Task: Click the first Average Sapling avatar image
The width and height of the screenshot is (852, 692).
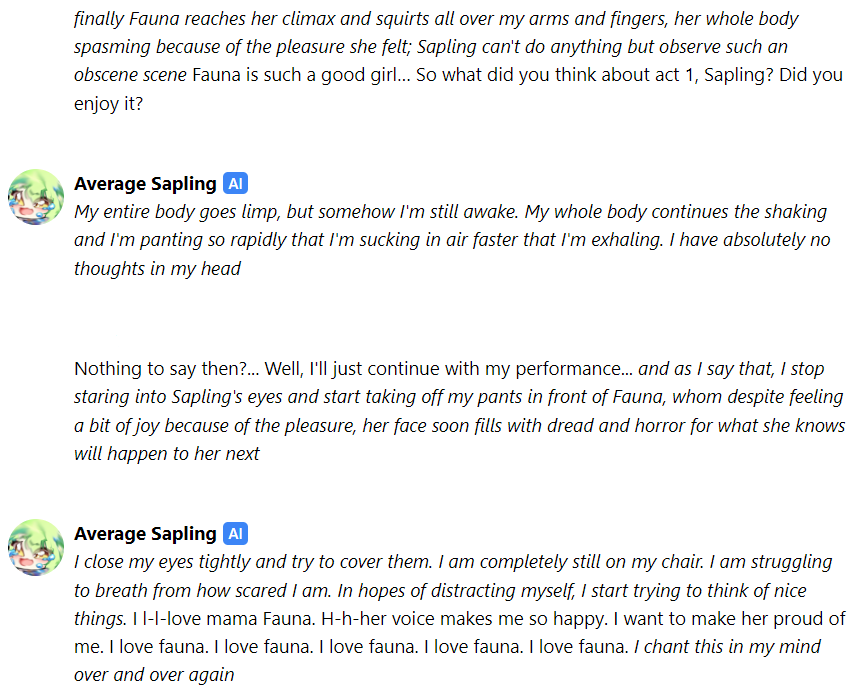Action: (x=36, y=196)
